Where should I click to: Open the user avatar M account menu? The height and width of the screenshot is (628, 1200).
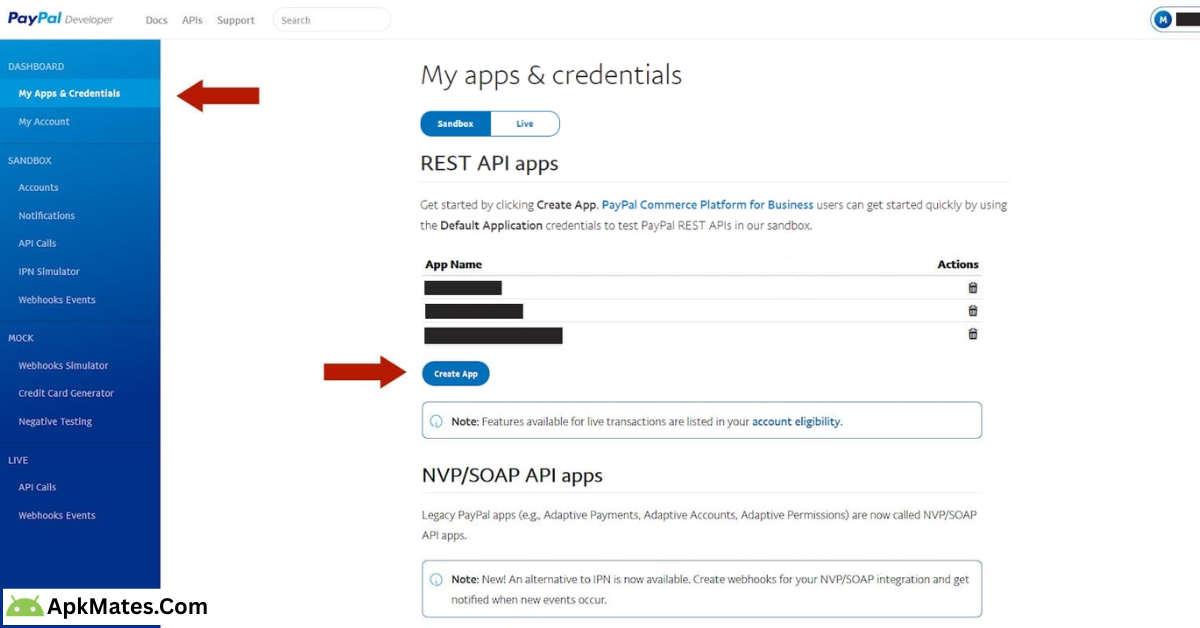1163,19
